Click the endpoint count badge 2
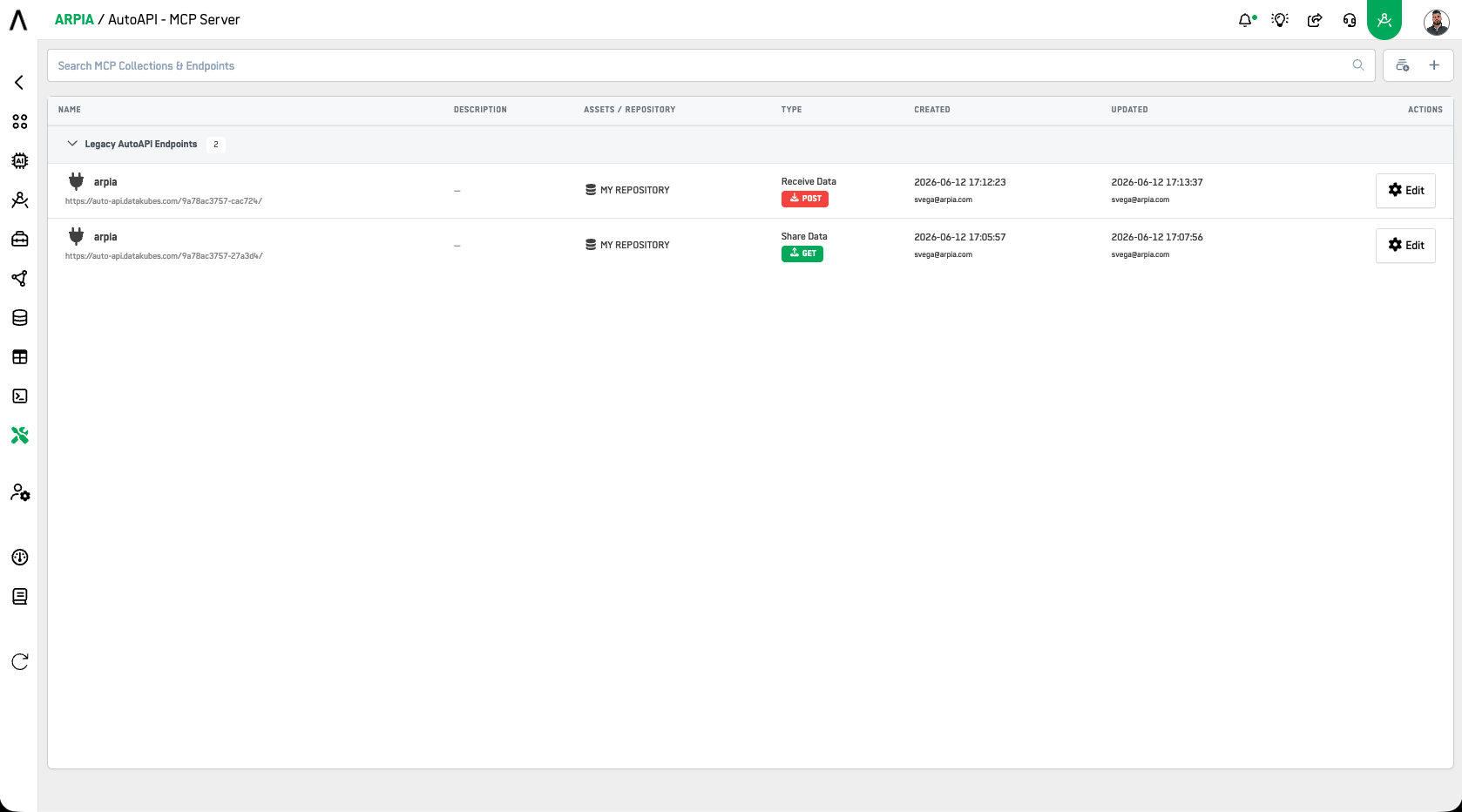1462x812 pixels. tap(216, 145)
